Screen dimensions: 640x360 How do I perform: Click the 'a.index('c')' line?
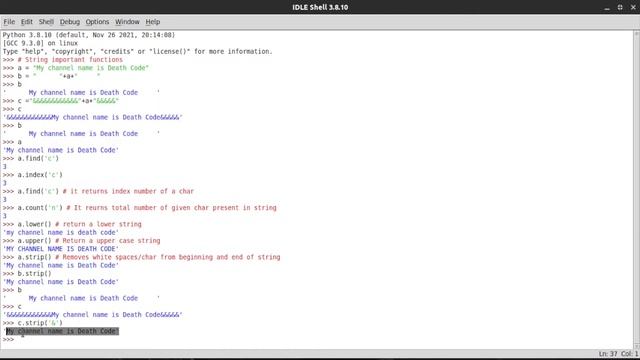point(33,175)
